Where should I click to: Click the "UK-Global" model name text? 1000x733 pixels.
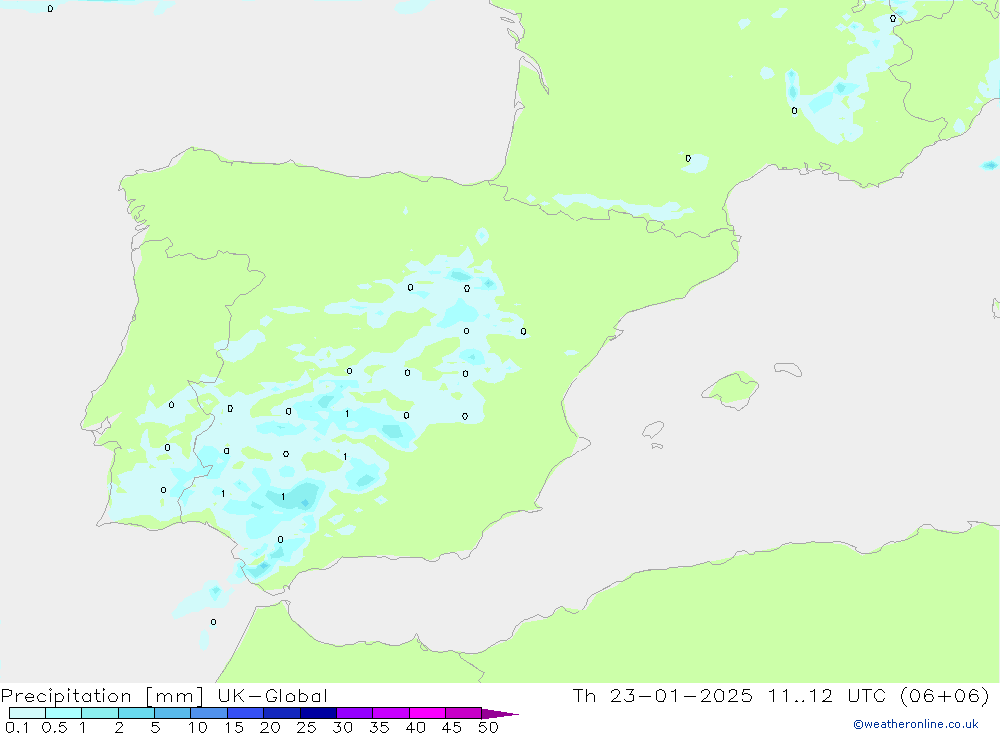272,696
